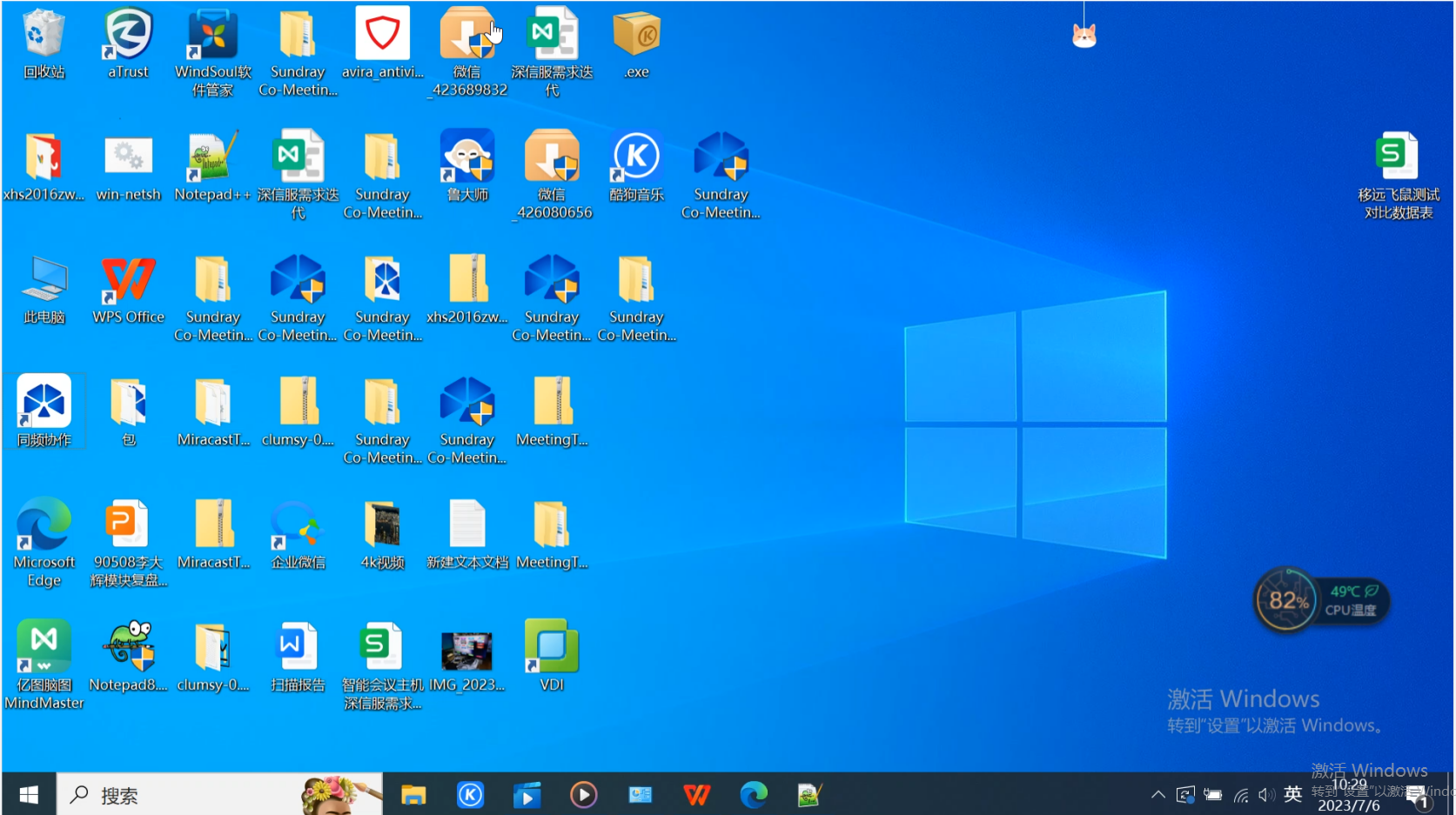
Task: Open File Explorer from the taskbar
Action: click(x=413, y=794)
